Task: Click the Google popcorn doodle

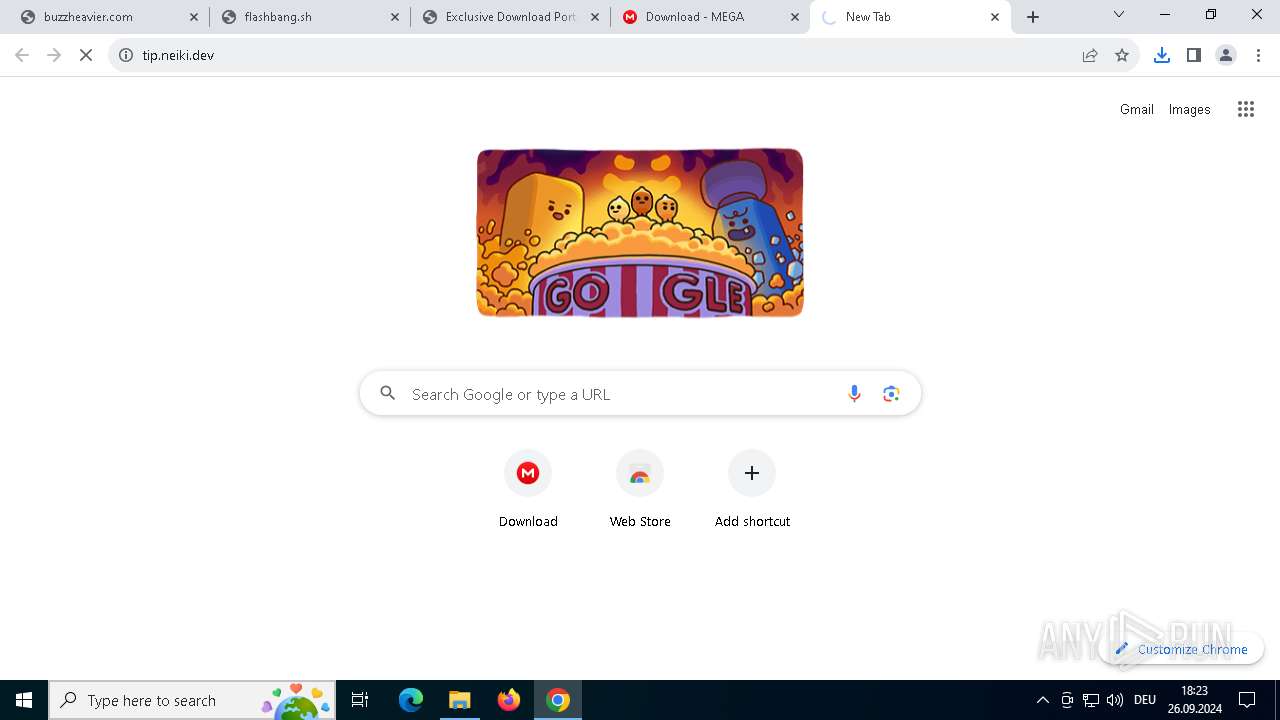Action: point(640,233)
